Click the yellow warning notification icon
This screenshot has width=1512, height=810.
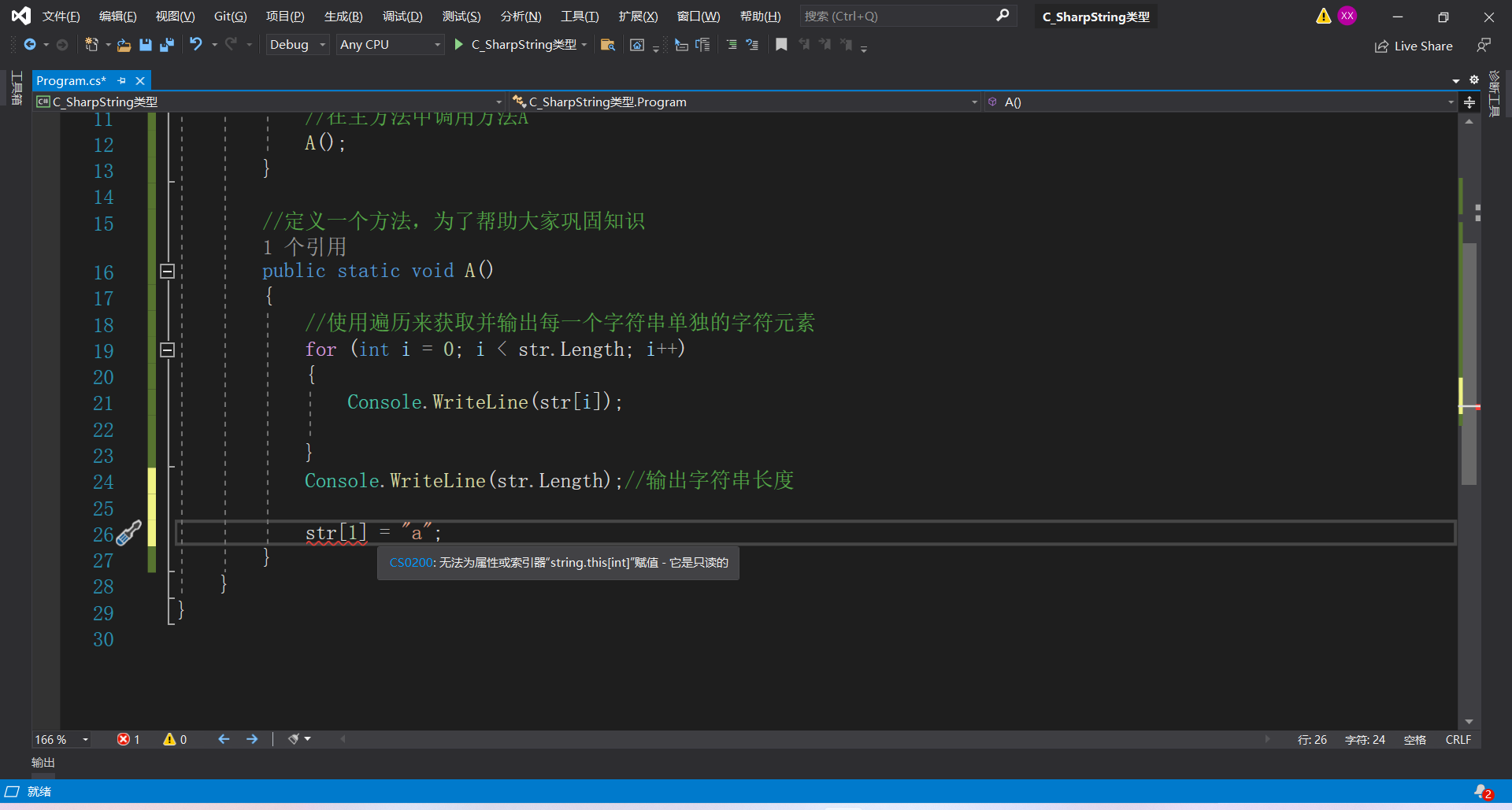[x=1323, y=16]
